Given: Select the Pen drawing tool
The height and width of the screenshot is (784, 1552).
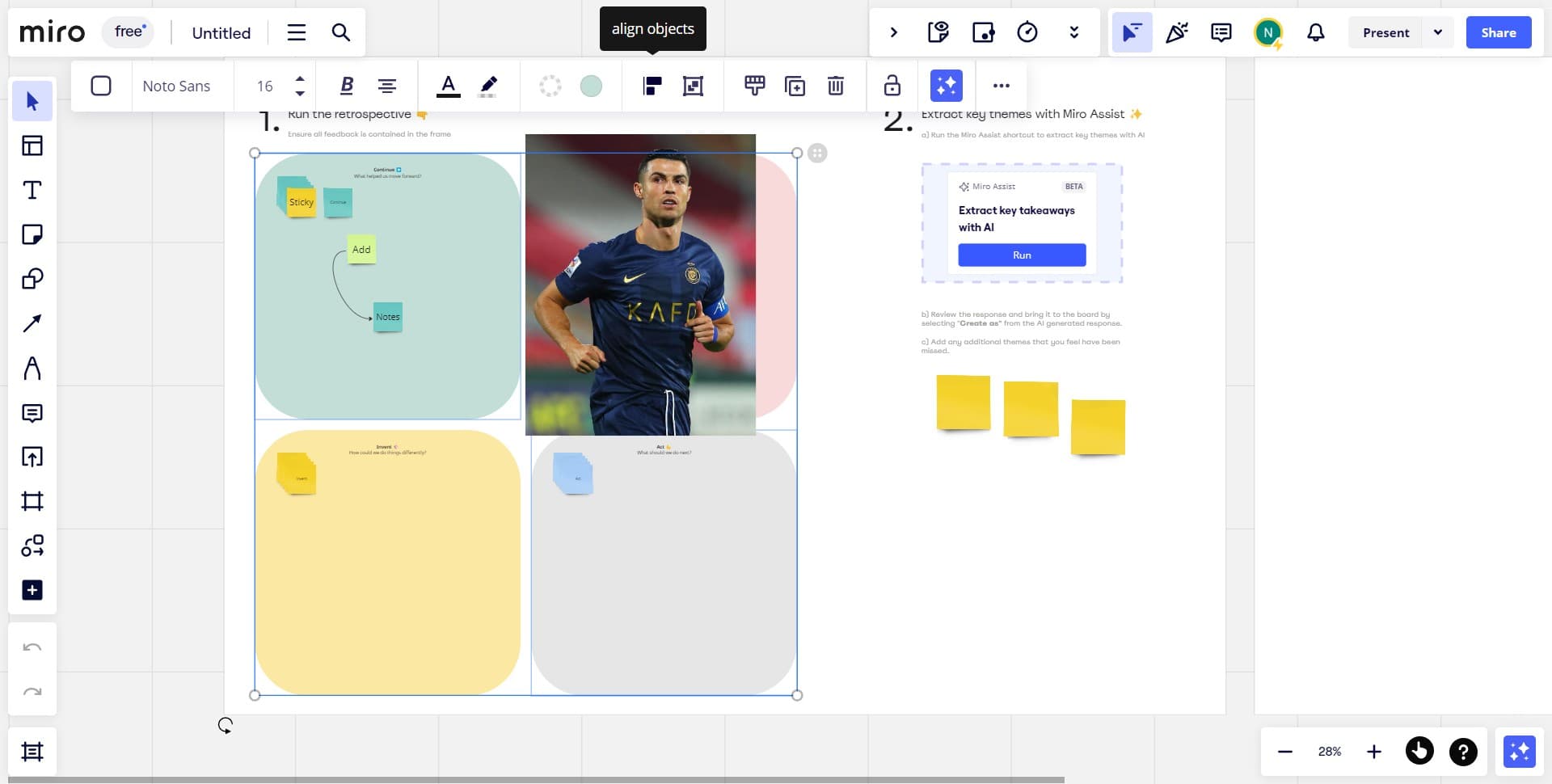Looking at the screenshot, I should (32, 369).
